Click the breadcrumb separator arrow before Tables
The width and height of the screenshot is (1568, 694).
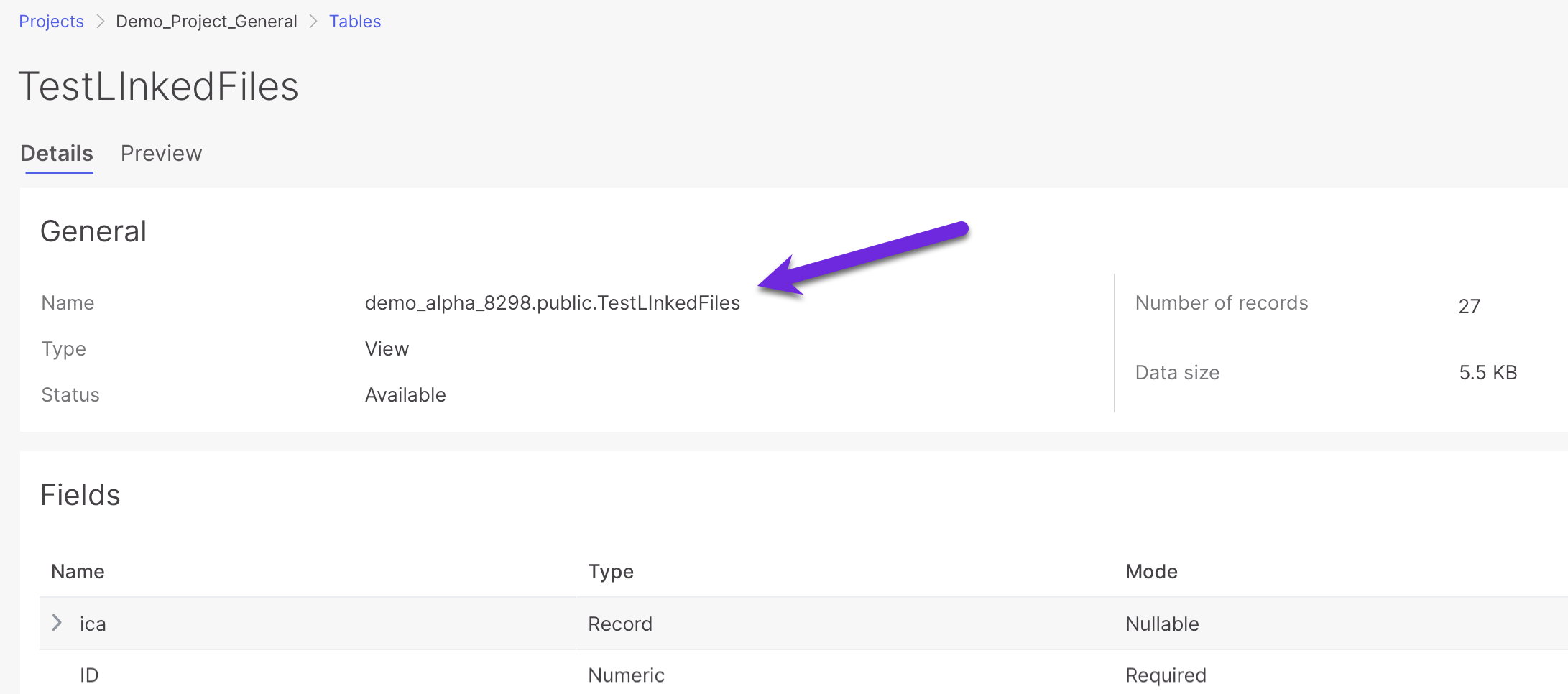tap(313, 22)
